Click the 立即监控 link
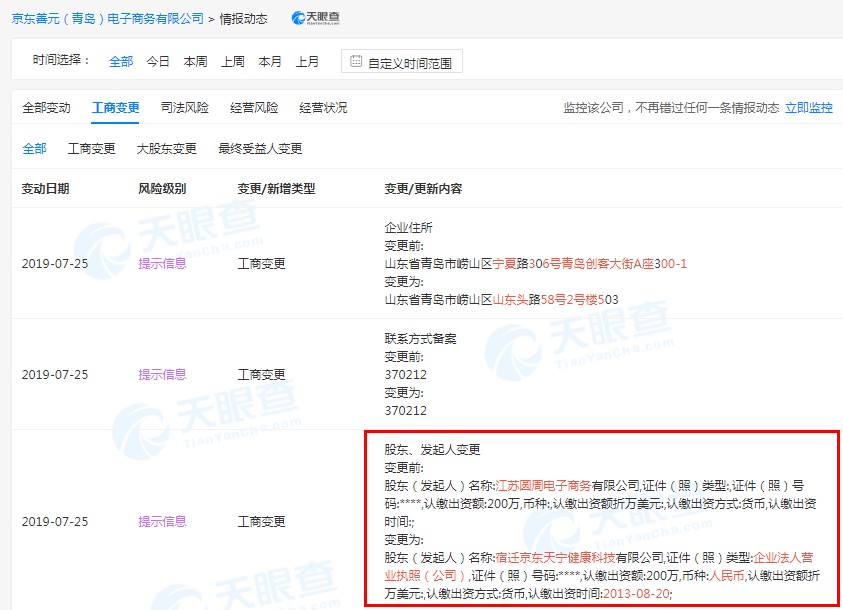The width and height of the screenshot is (843, 610). 809,107
